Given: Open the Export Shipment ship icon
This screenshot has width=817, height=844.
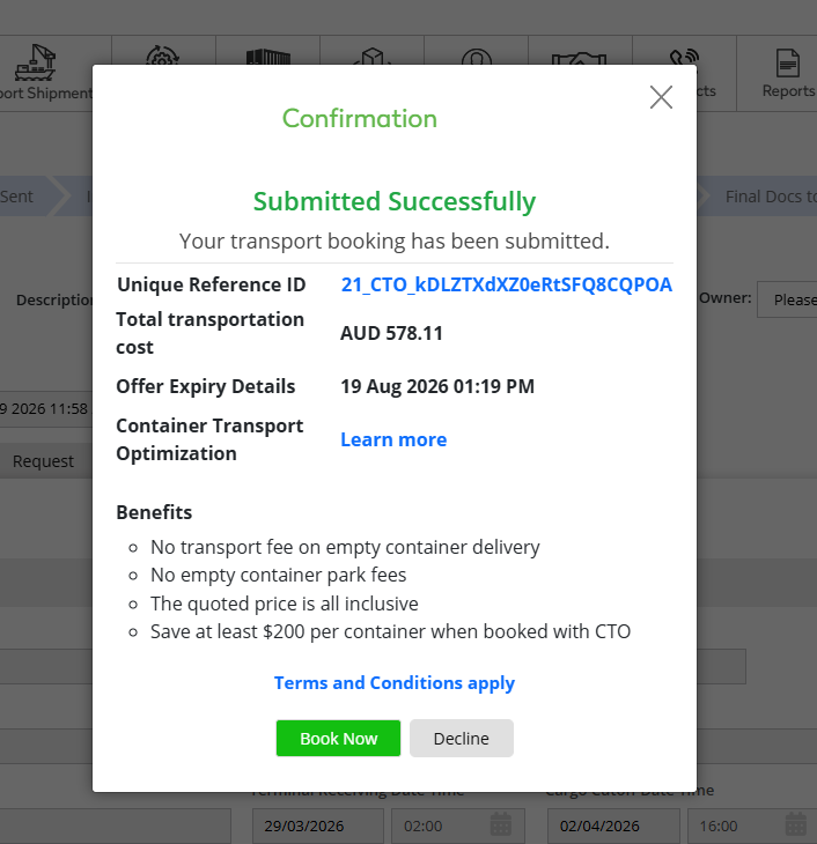Looking at the screenshot, I should pos(35,62).
